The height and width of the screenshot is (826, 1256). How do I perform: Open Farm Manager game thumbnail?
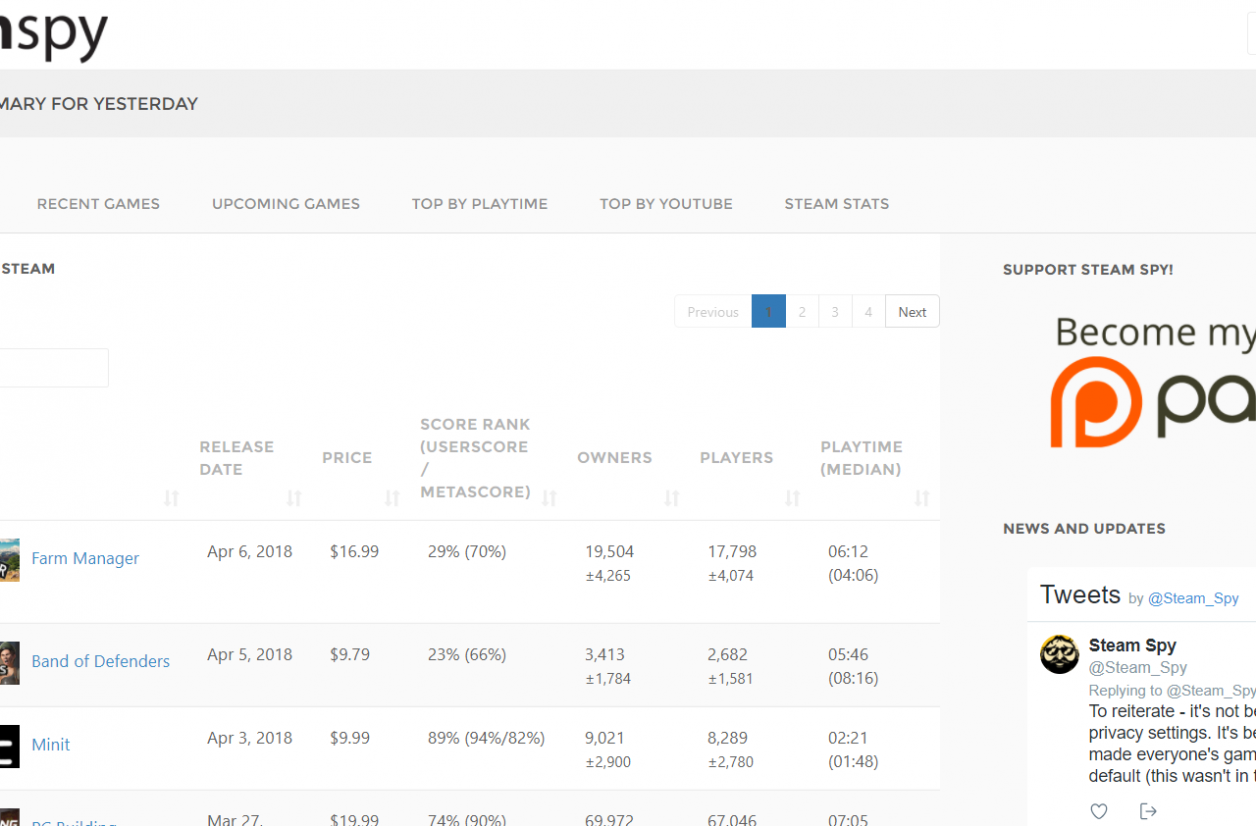click(x=9, y=559)
